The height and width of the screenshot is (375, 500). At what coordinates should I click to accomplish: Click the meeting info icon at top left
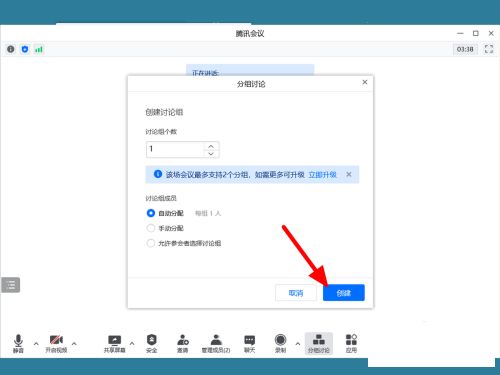tap(11, 49)
